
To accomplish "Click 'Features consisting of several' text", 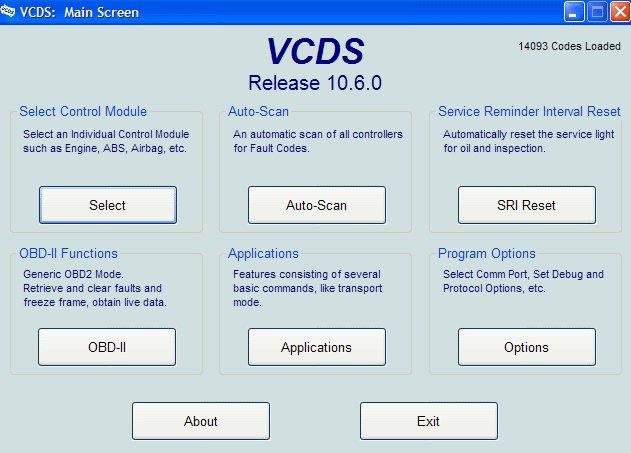I will point(307,274).
